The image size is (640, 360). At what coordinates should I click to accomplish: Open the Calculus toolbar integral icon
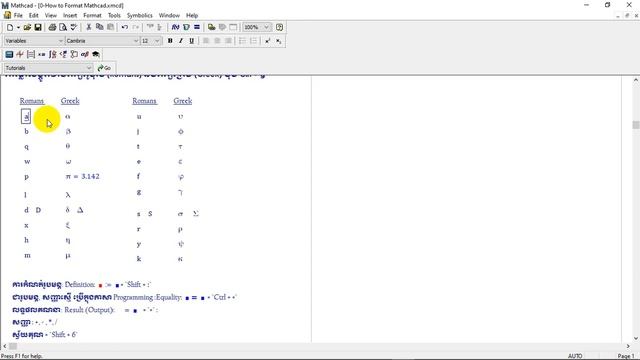point(52,54)
